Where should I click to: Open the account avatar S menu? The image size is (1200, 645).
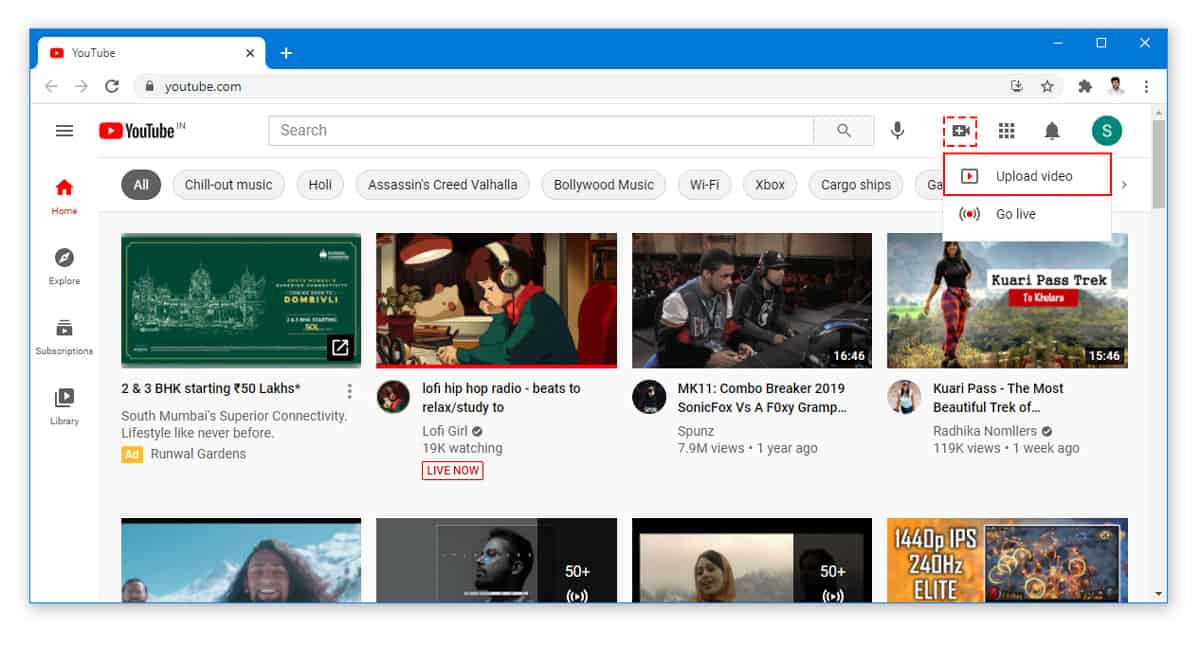[1107, 130]
